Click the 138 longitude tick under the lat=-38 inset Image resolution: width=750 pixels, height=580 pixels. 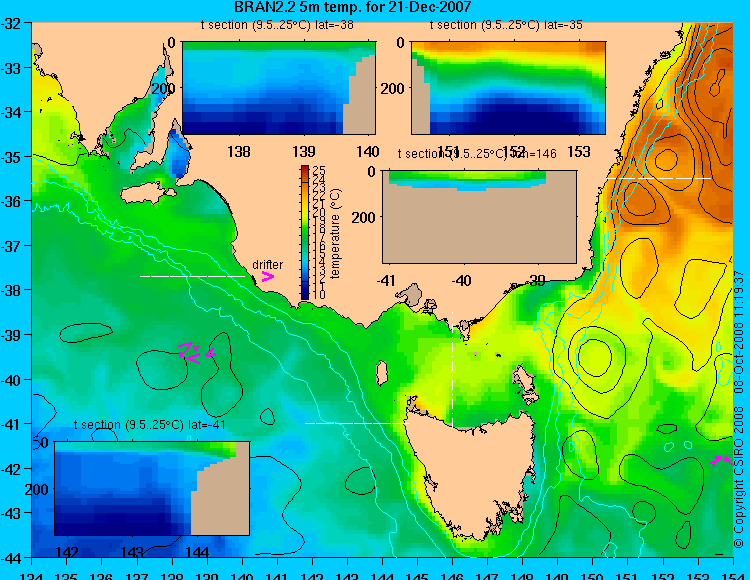[x=238, y=152]
